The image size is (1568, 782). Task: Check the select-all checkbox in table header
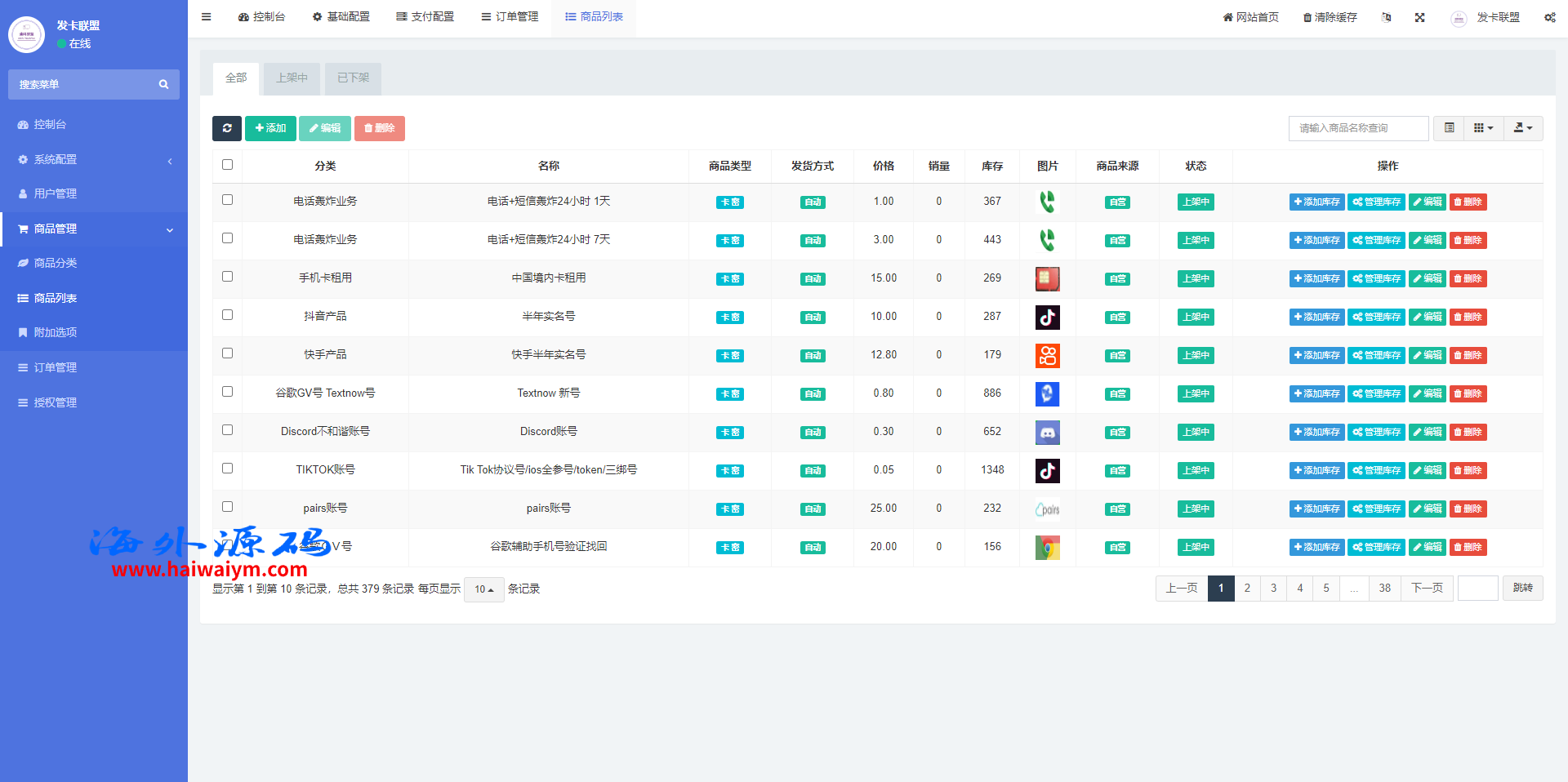click(x=227, y=165)
